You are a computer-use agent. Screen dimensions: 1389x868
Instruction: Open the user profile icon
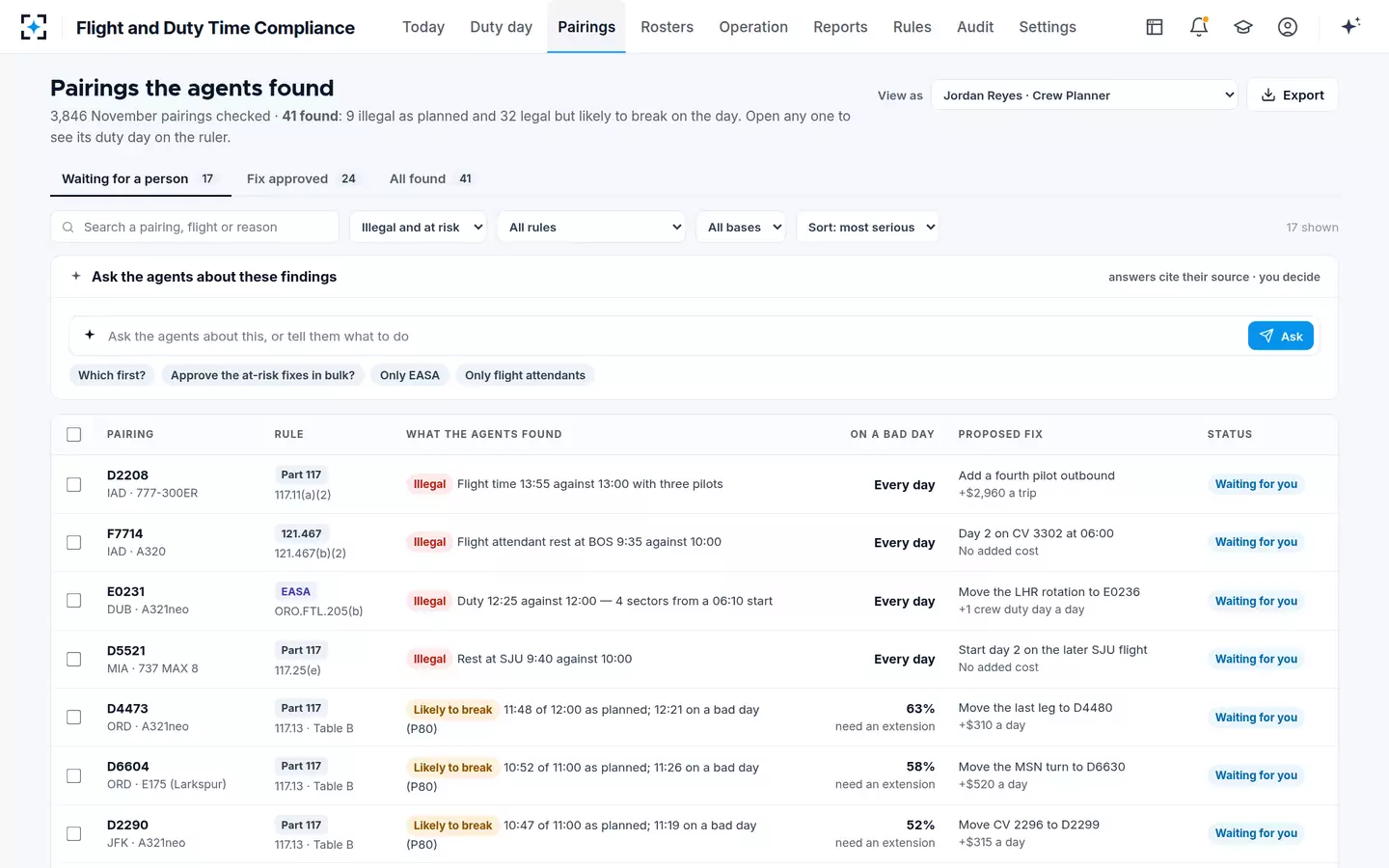[1288, 27]
